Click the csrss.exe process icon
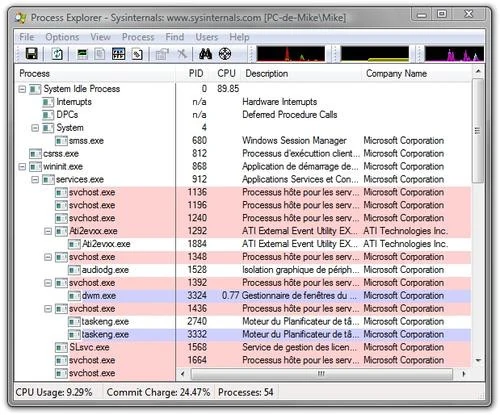 coord(35,154)
